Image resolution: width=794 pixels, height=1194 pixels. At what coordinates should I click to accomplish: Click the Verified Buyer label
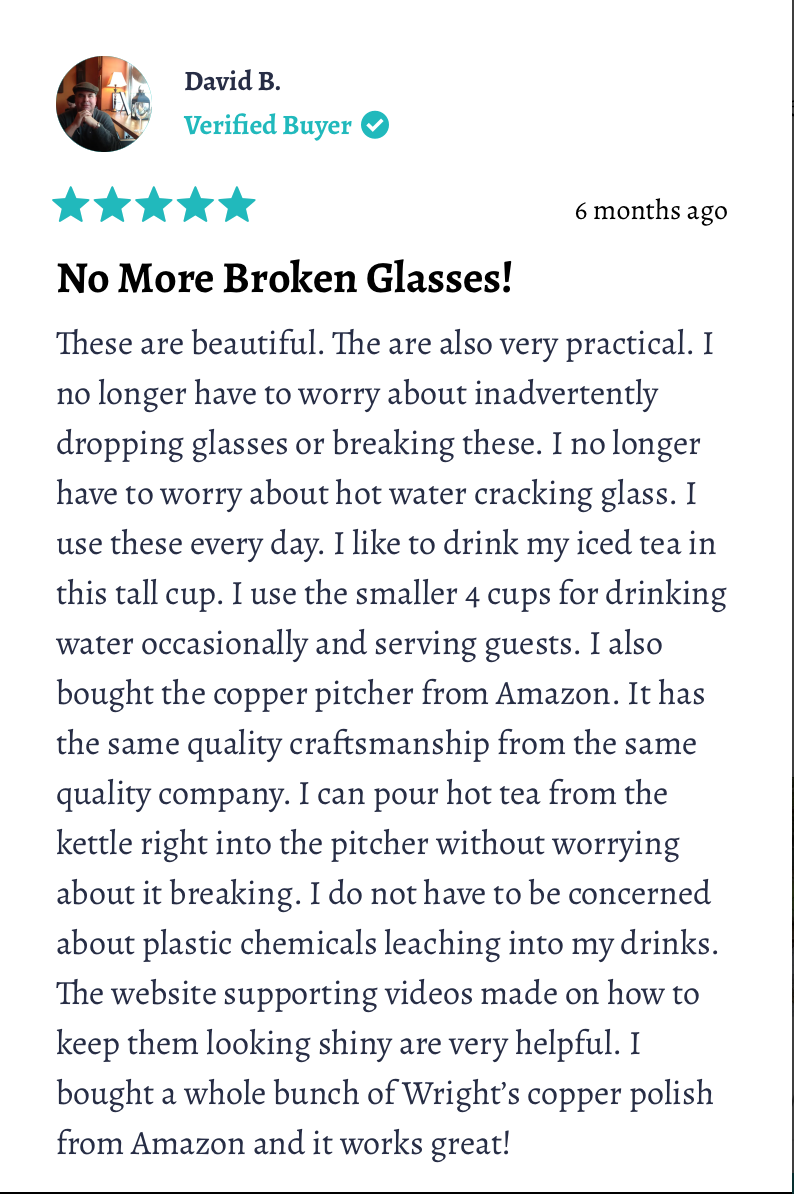(x=268, y=126)
